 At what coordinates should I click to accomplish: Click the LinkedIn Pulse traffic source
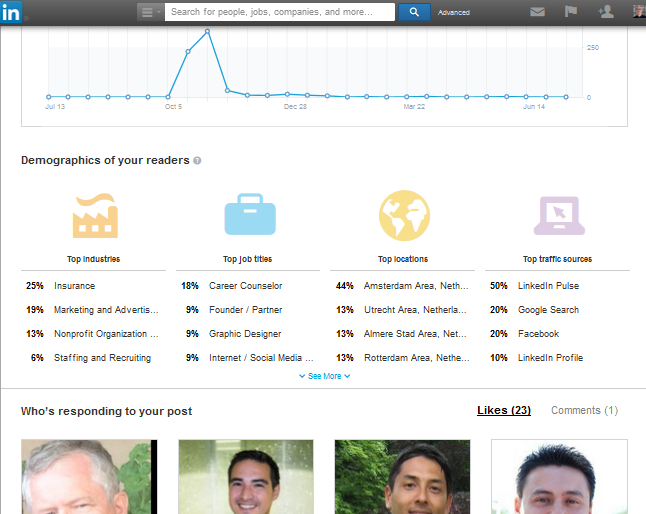point(548,286)
